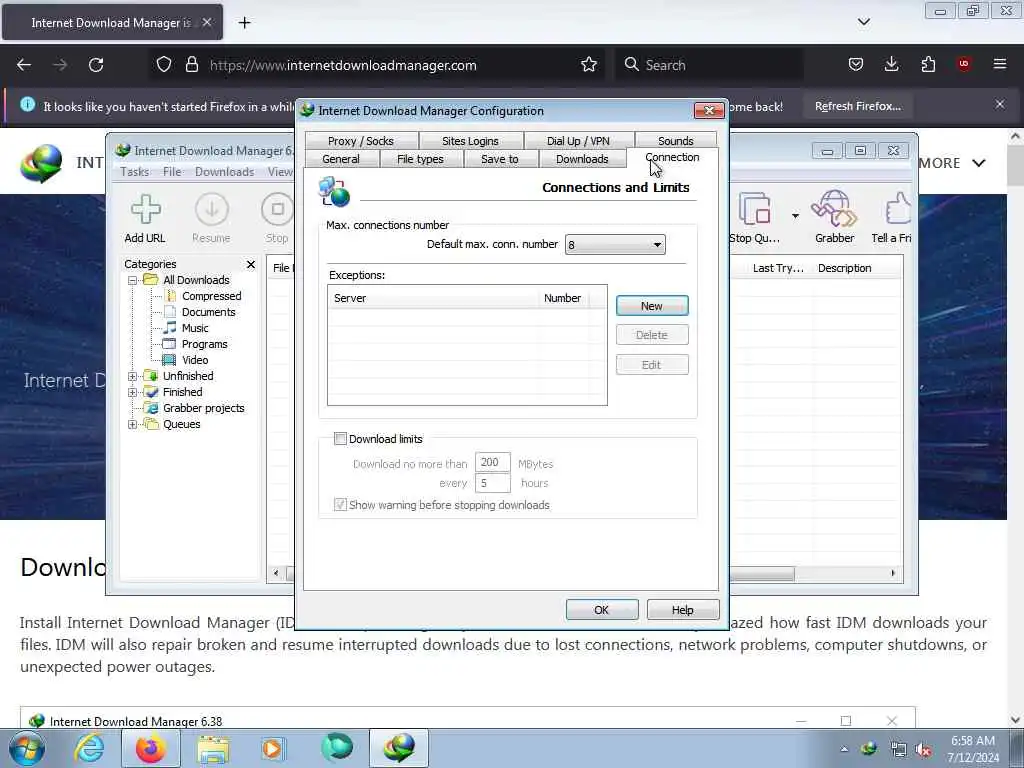Enable the Download limits checkbox
Viewport: 1024px width, 768px height.
340,439
